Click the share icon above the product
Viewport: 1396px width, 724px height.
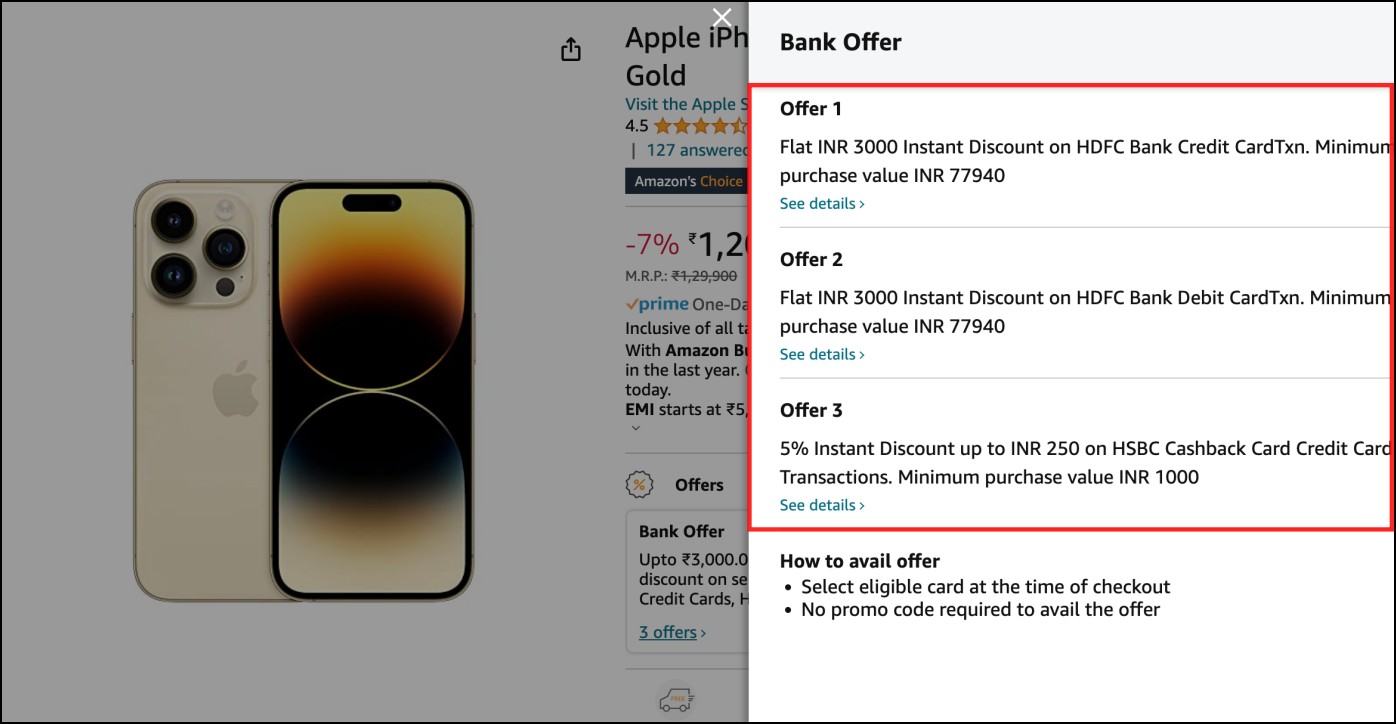(x=571, y=49)
